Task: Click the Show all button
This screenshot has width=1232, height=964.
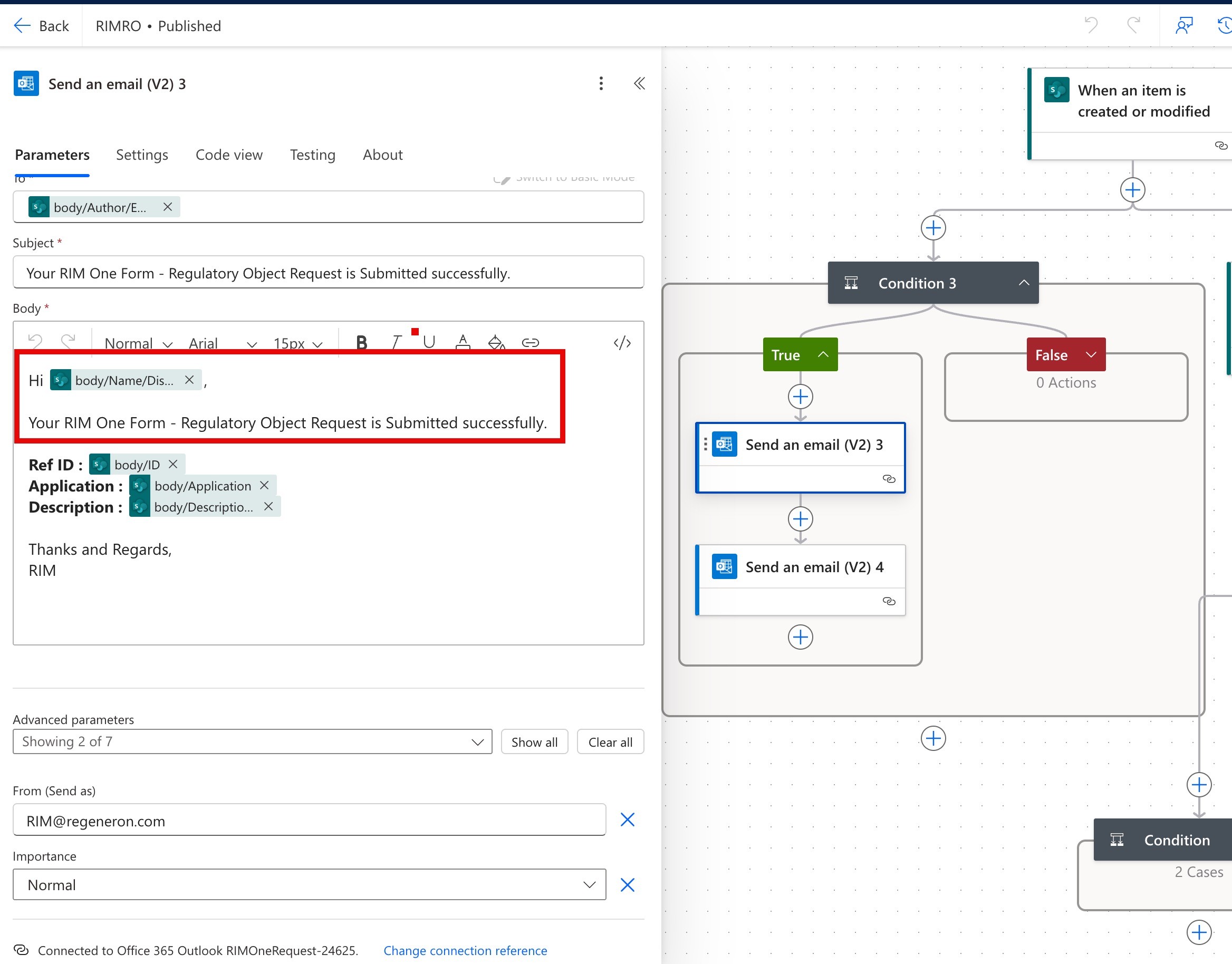Action: click(x=534, y=742)
